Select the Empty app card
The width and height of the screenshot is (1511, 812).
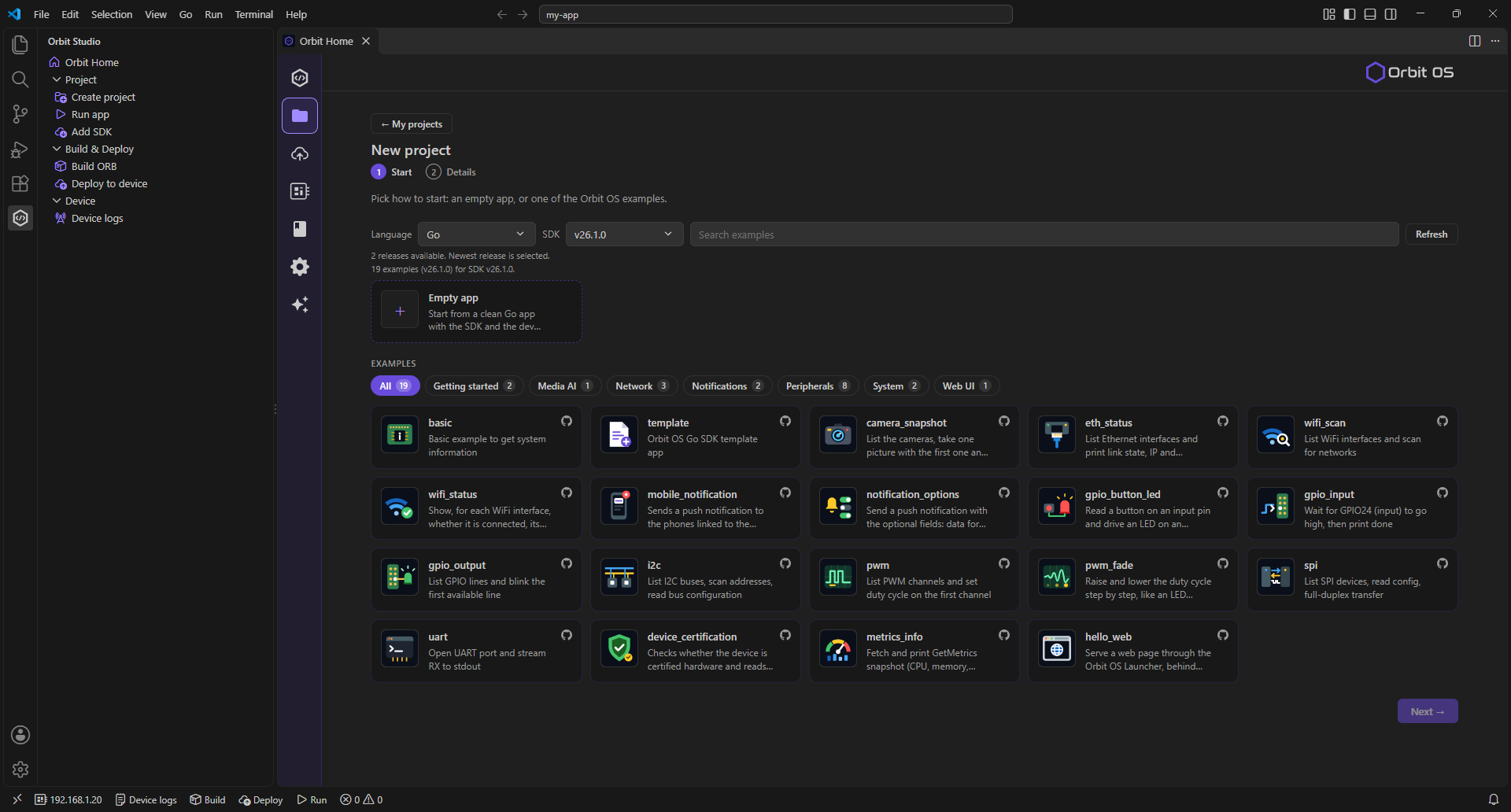(476, 312)
